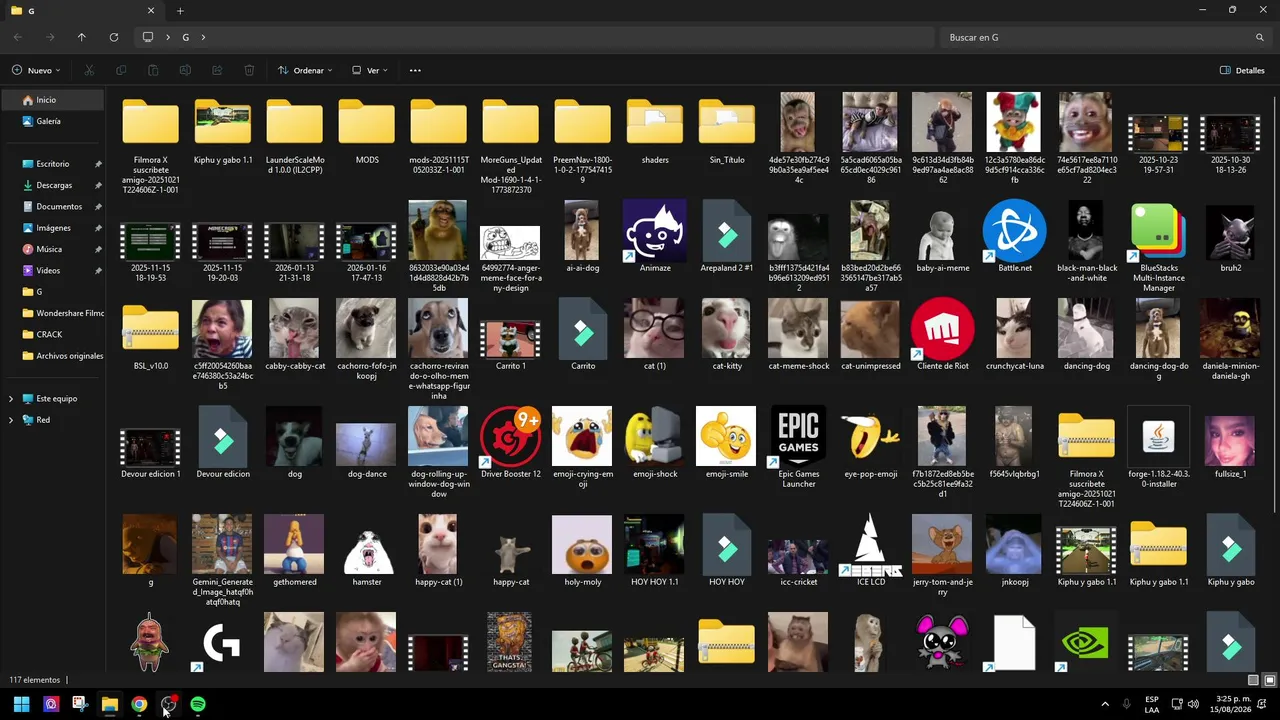The image size is (1280, 720).
Task: Open the Windows Start menu
Action: point(21,704)
